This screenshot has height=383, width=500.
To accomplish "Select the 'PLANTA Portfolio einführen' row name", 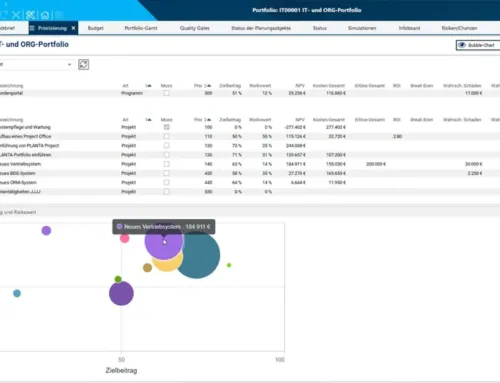I will click(x=26, y=155).
